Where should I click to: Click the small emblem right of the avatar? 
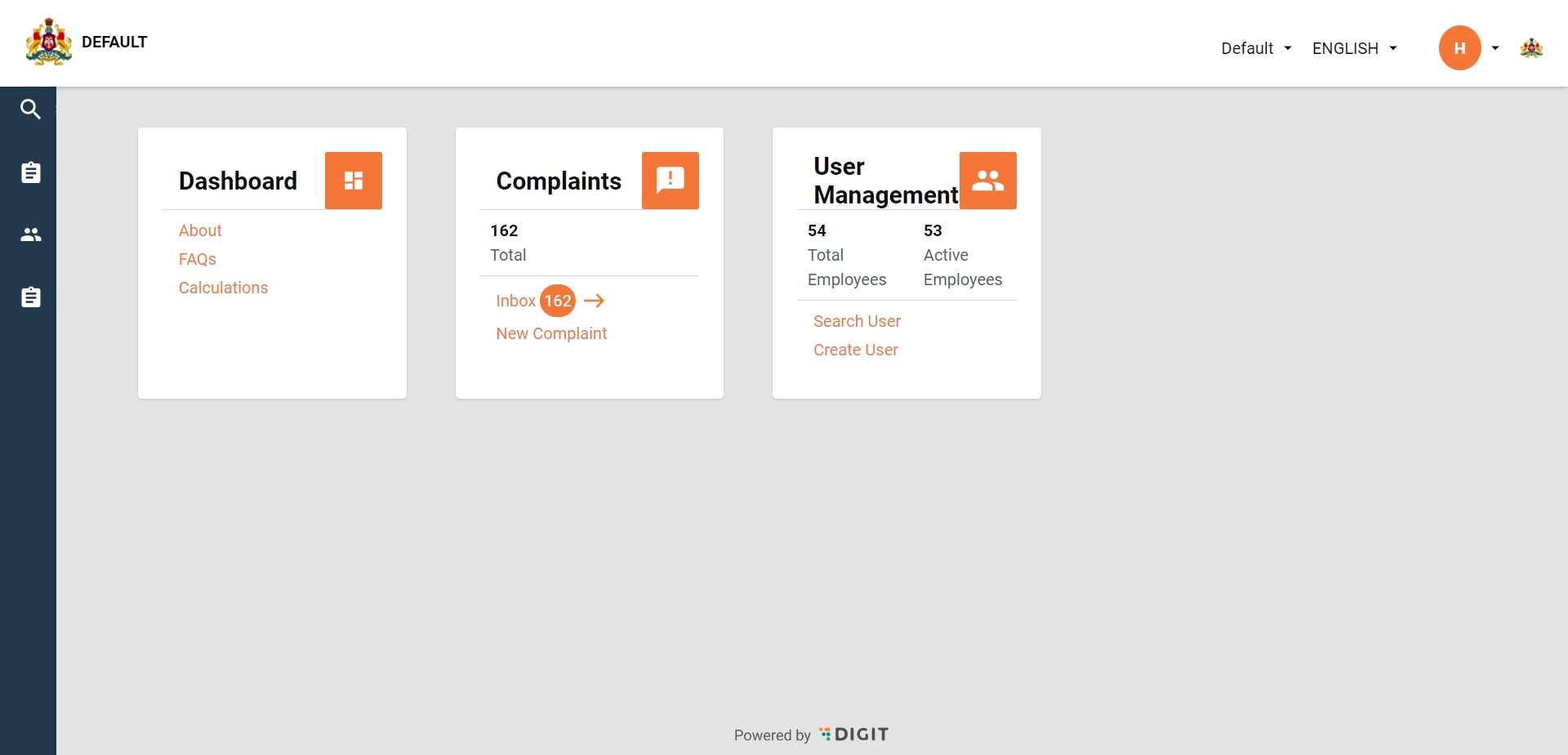(x=1531, y=48)
